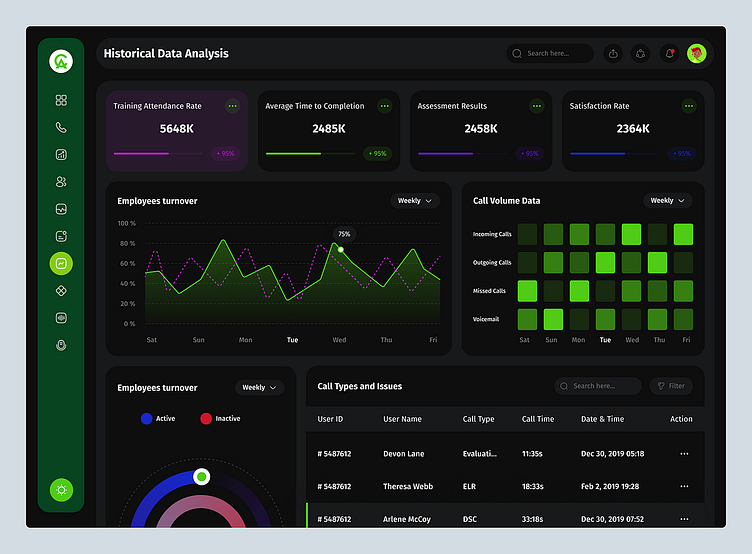Open the bar chart reports sidebar icon
This screenshot has width=752, height=554.
click(61, 154)
